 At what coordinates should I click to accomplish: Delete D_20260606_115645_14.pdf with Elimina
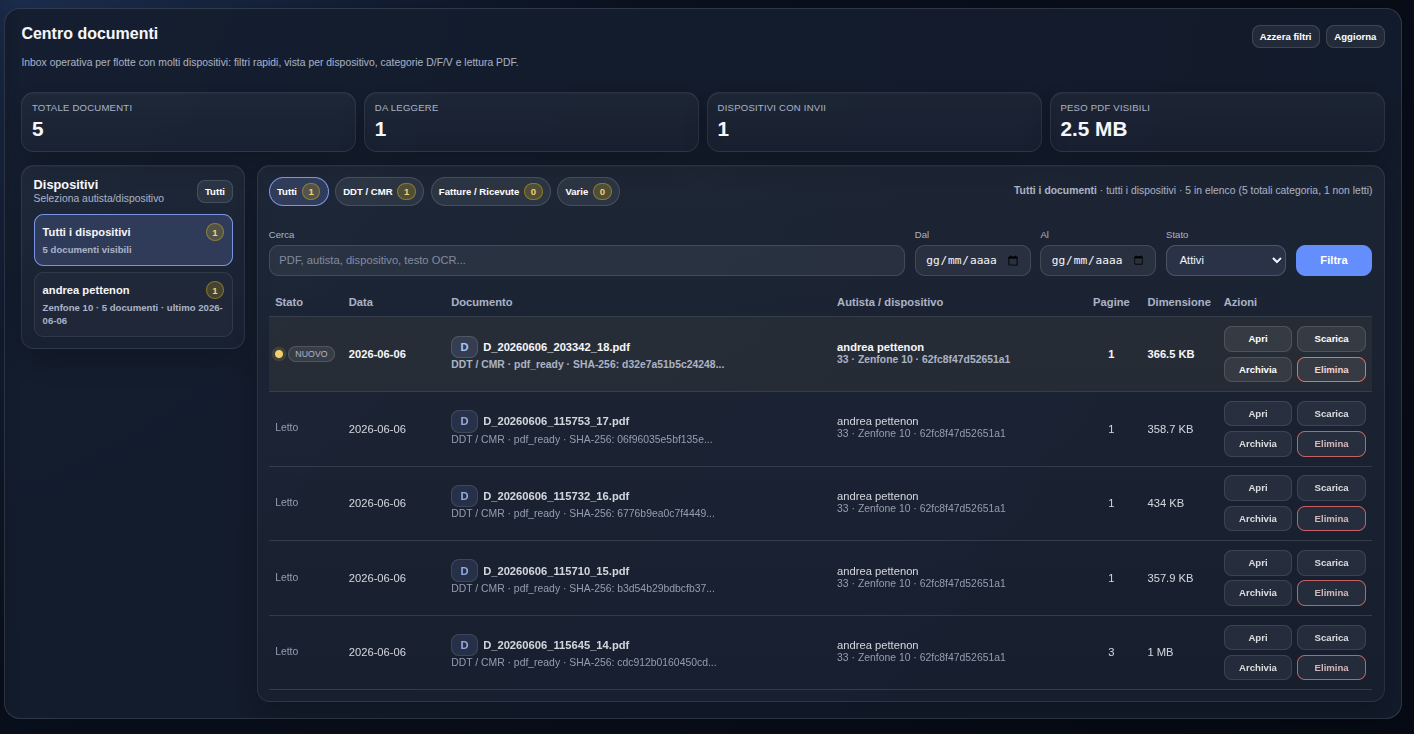(x=1331, y=668)
